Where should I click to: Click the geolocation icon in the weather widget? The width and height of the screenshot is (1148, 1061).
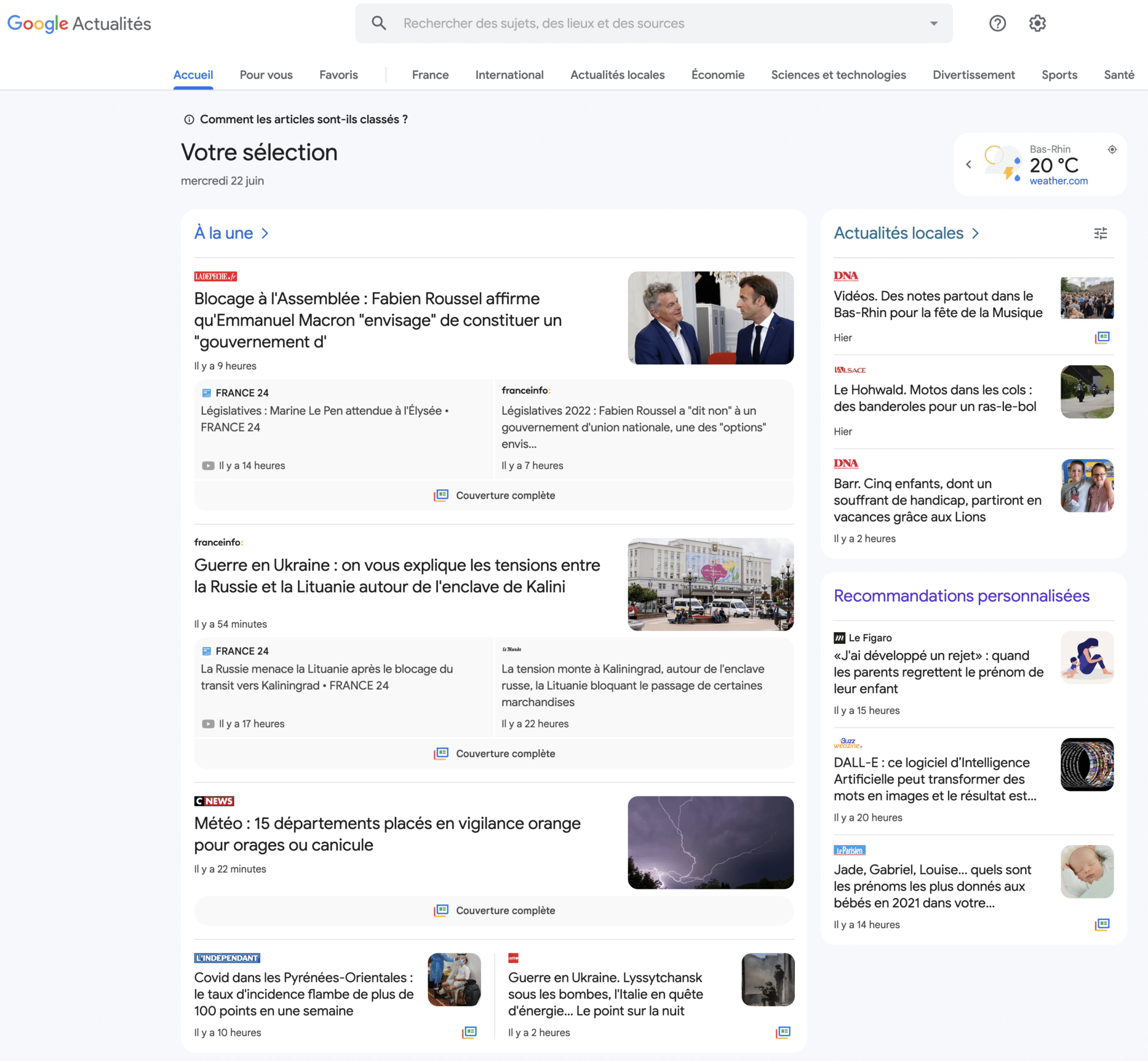[x=1112, y=149]
